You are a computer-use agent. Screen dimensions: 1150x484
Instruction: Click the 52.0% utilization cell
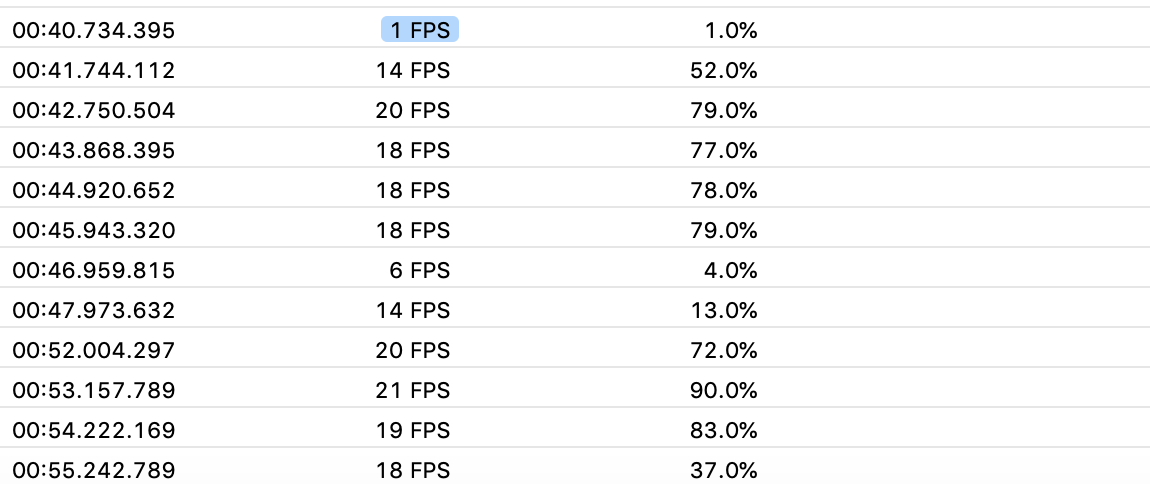pyautogui.click(x=723, y=70)
